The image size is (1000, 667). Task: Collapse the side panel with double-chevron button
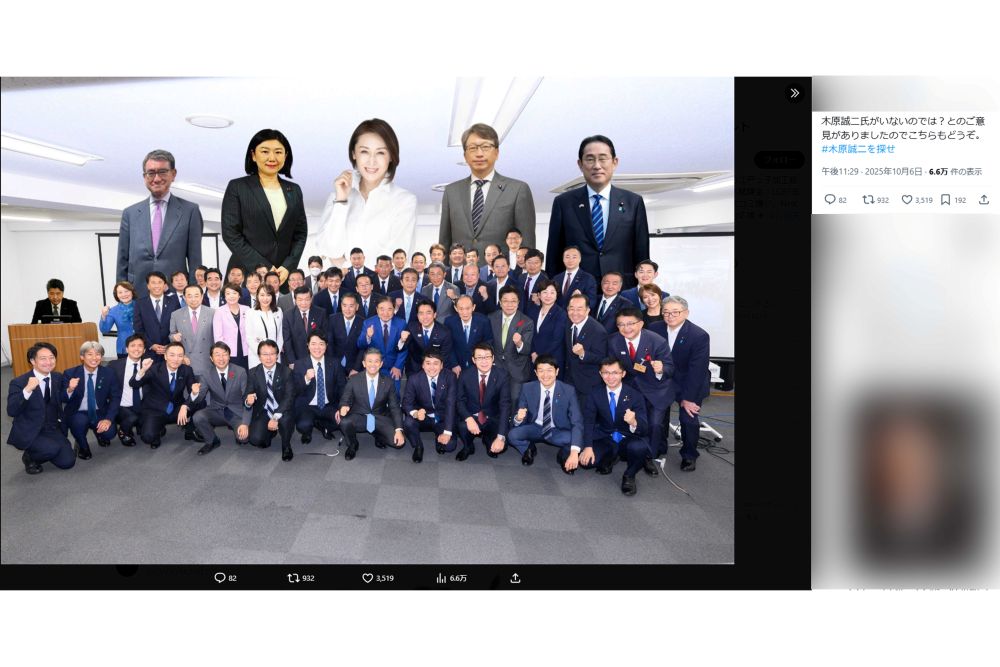point(794,93)
